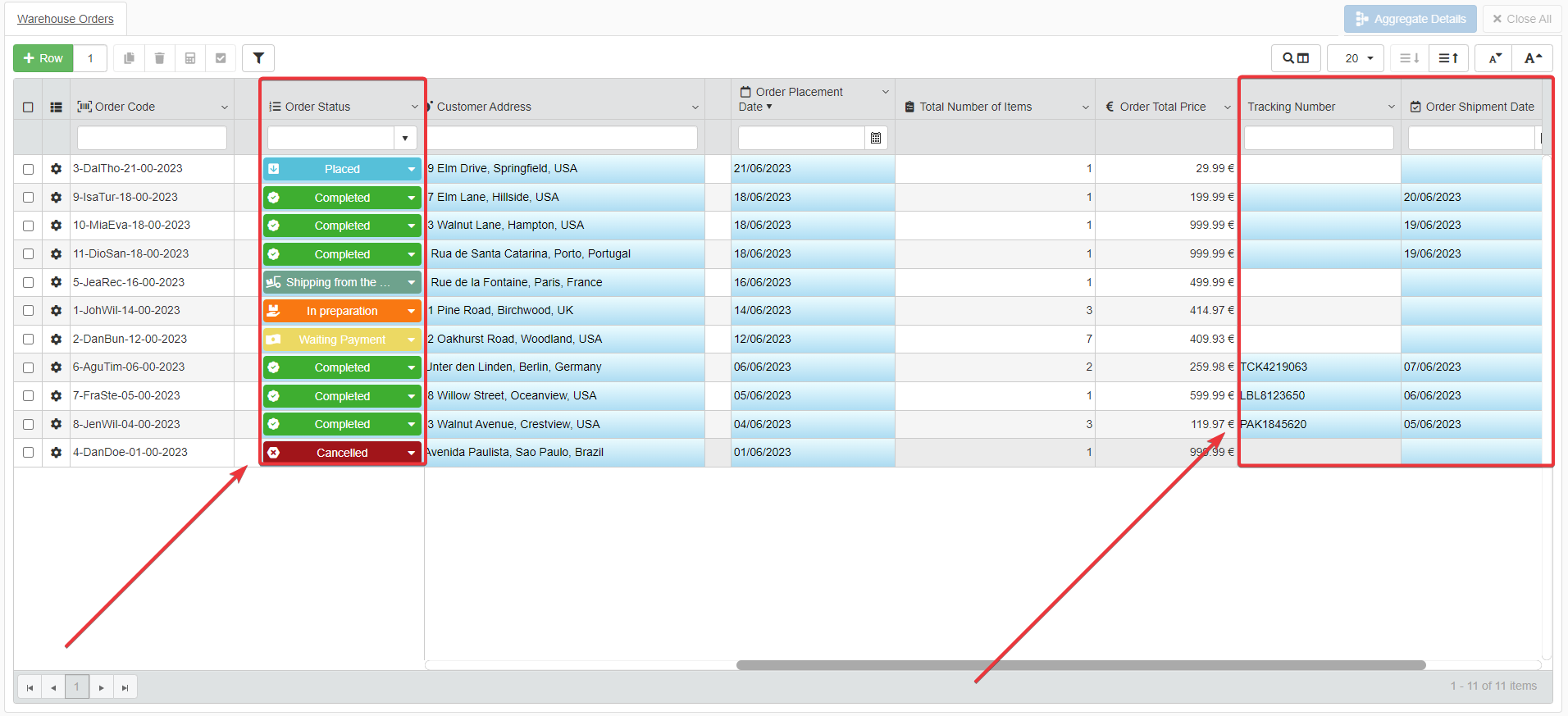Increase font size with large A icon
This screenshot has width=1568, height=716.
[x=1533, y=58]
